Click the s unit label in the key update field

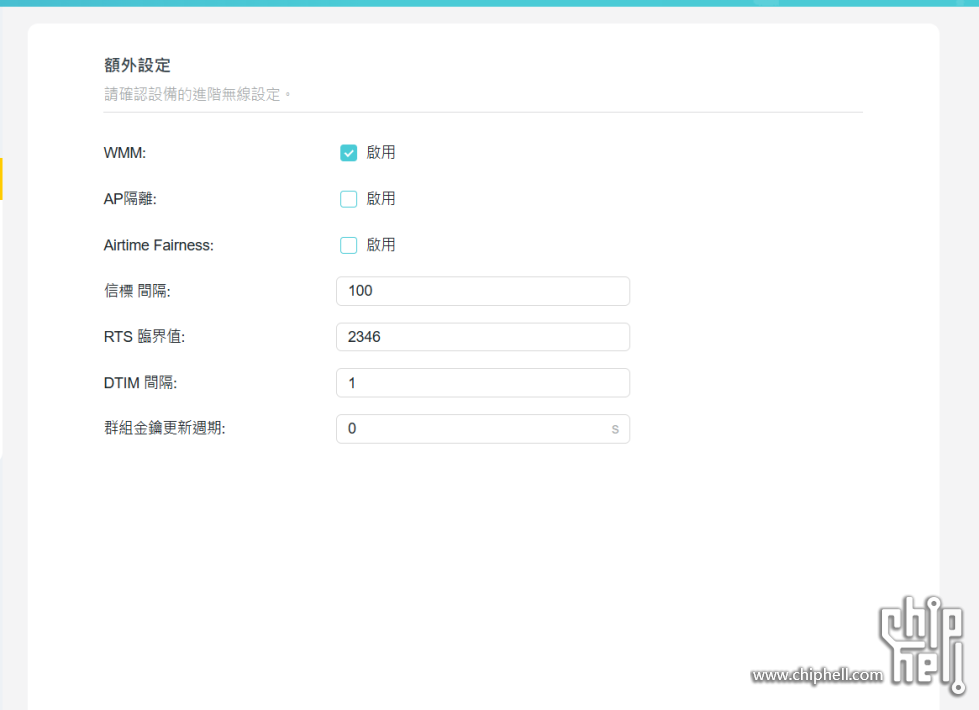pyautogui.click(x=615, y=428)
